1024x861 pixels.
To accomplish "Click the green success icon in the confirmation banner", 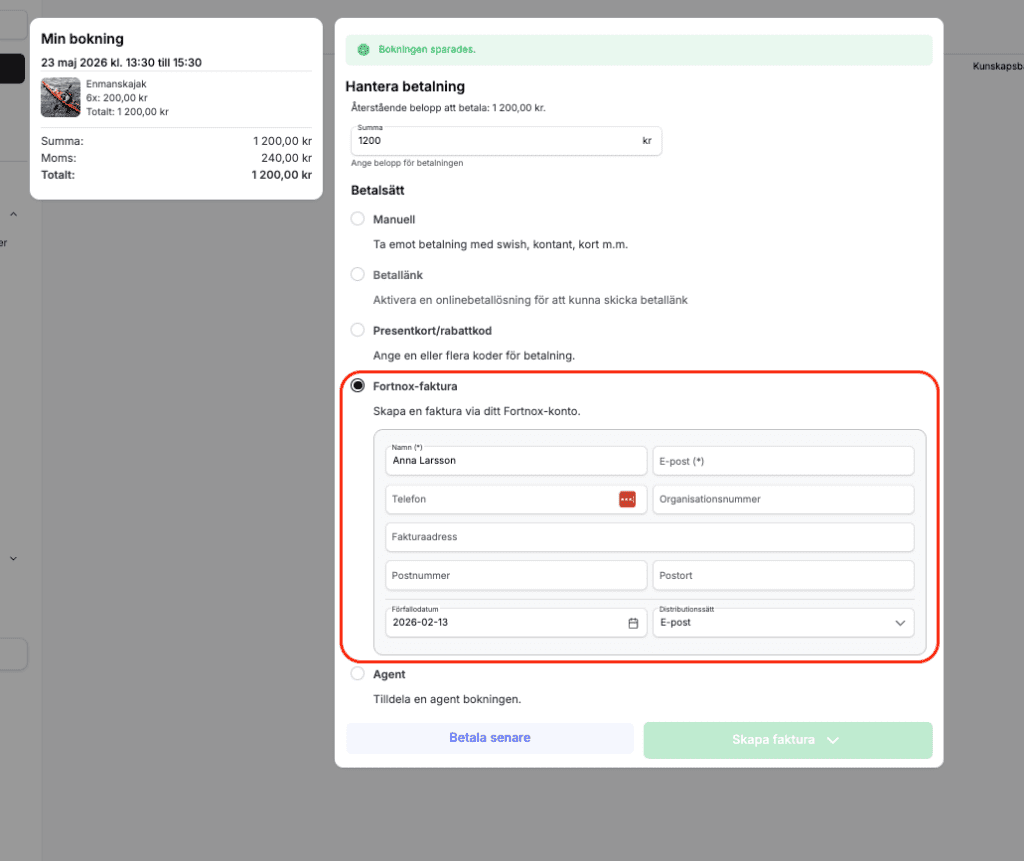I will tap(365, 49).
